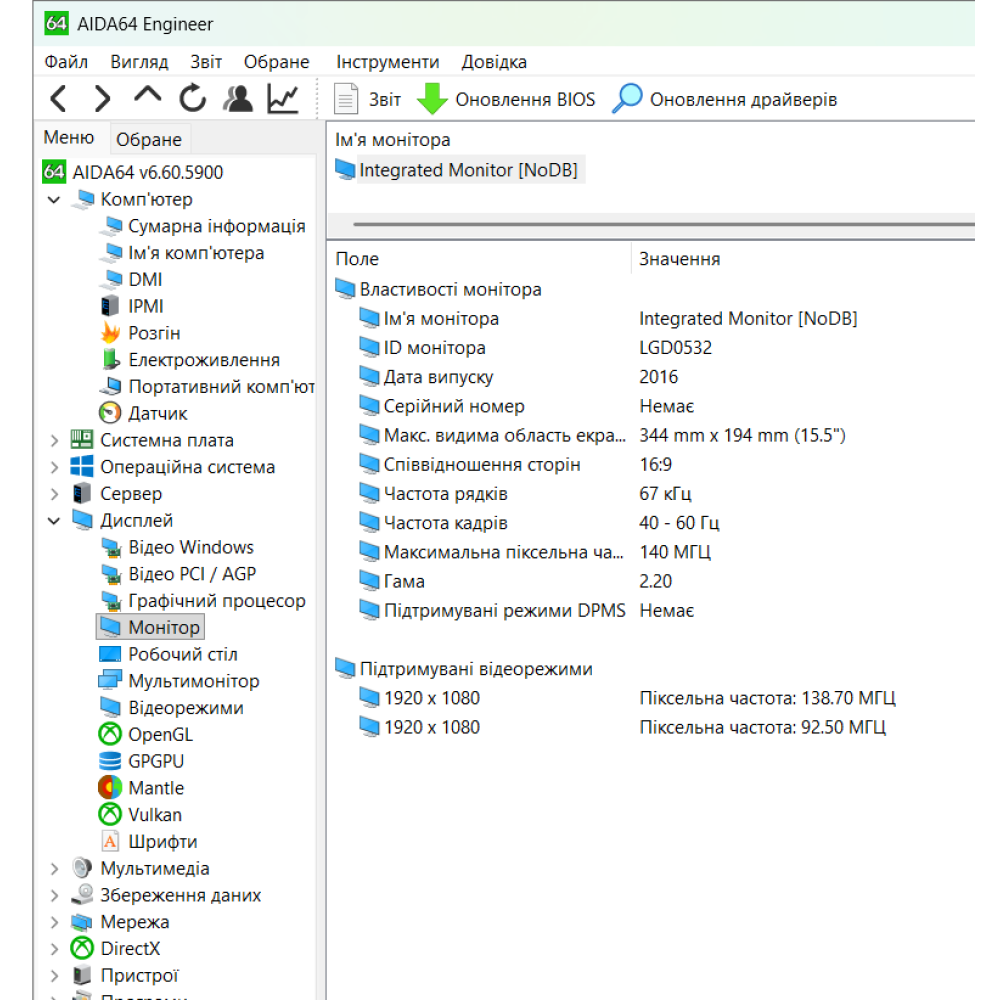Open the Інструменти menu

pos(388,61)
